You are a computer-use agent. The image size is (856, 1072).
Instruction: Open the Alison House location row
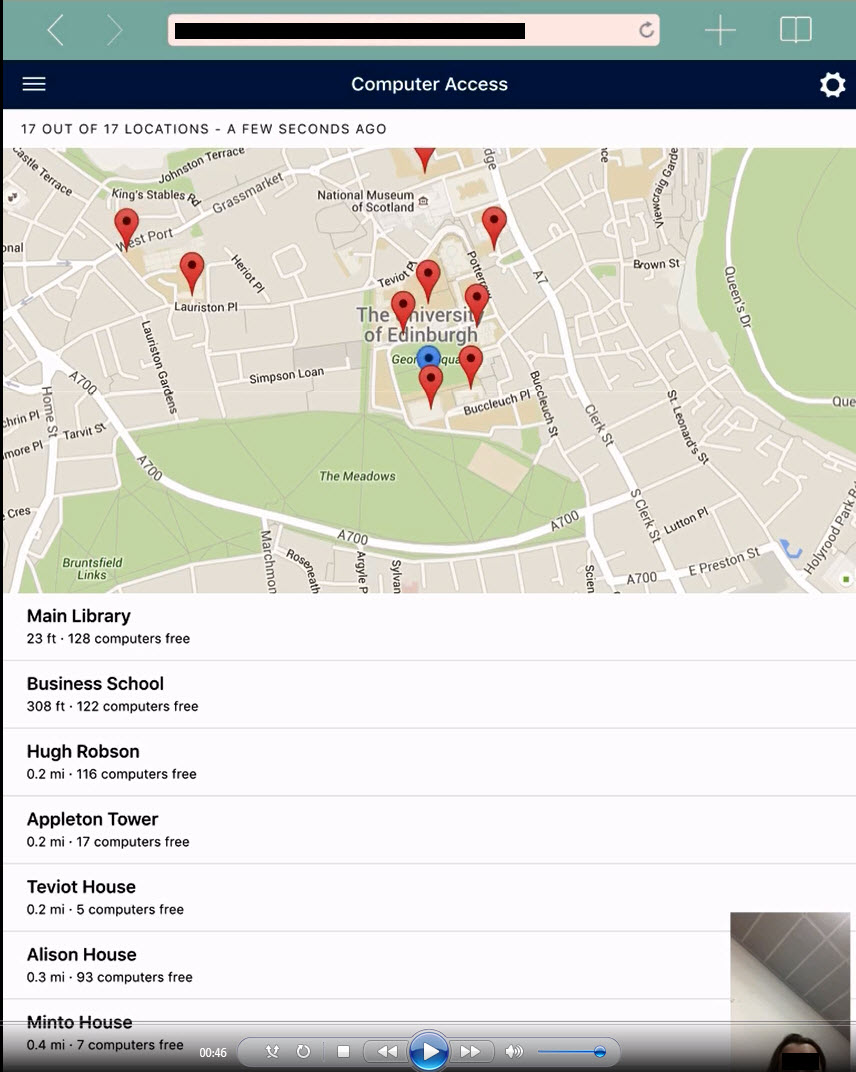point(429,965)
